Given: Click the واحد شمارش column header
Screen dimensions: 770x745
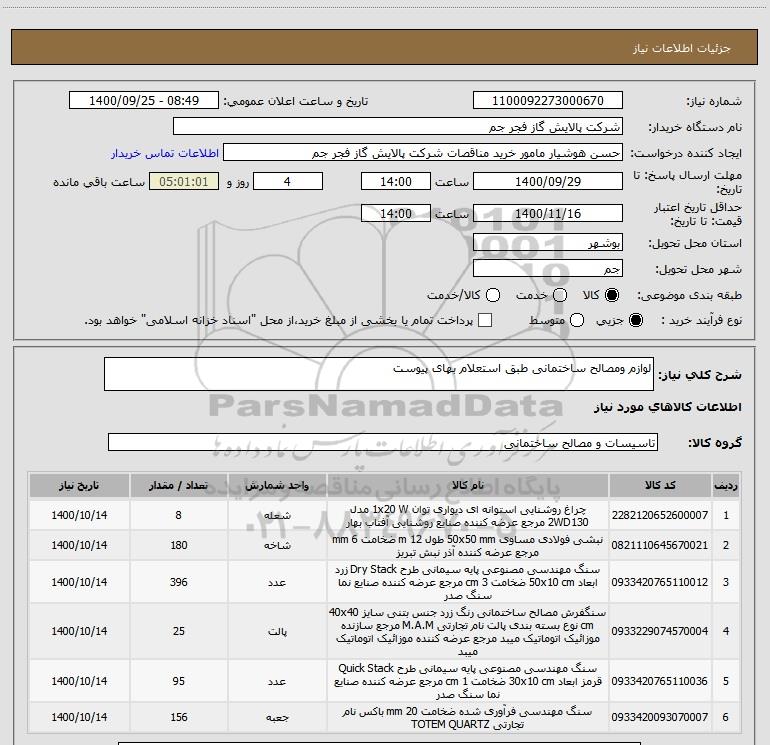Looking at the screenshot, I should tap(277, 486).
